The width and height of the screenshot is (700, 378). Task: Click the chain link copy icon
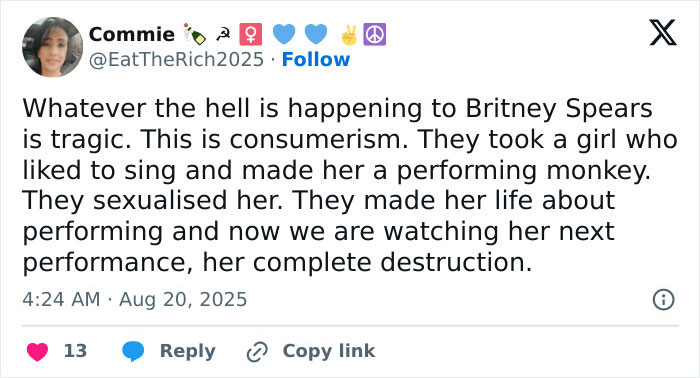coord(257,352)
